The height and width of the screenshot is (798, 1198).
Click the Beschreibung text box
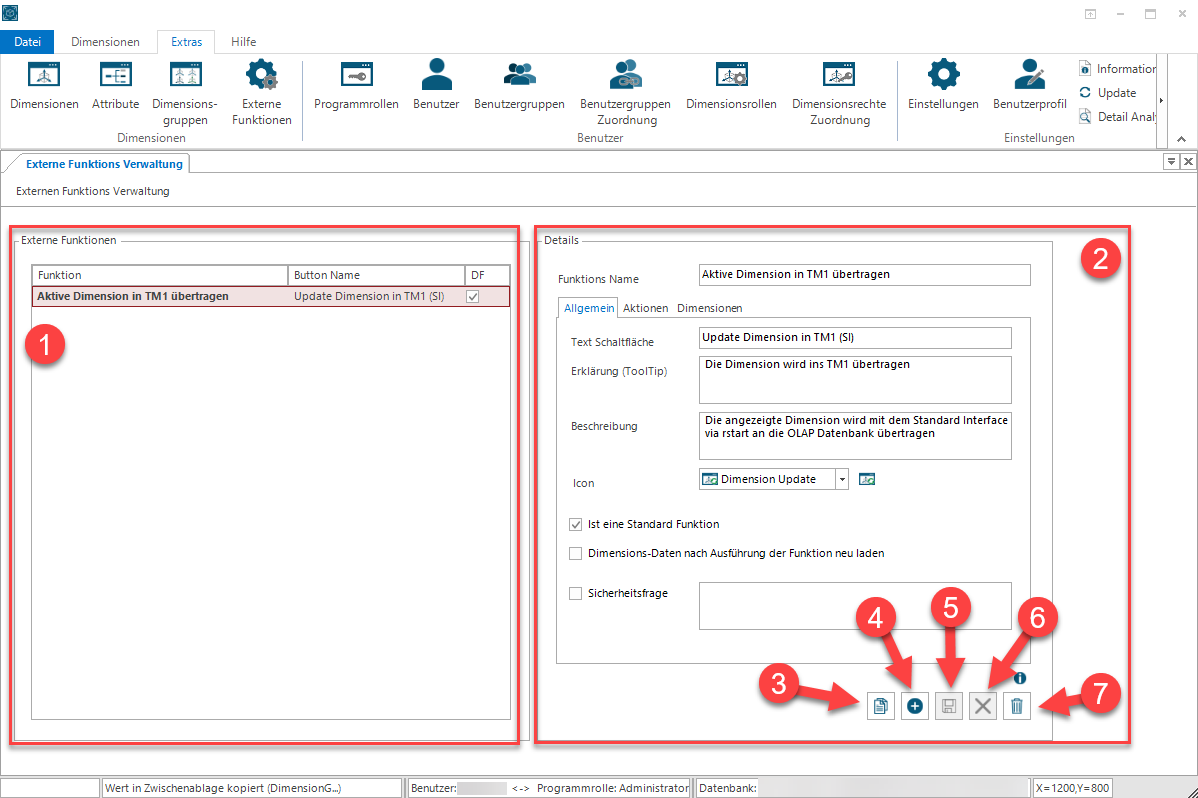[855, 436]
